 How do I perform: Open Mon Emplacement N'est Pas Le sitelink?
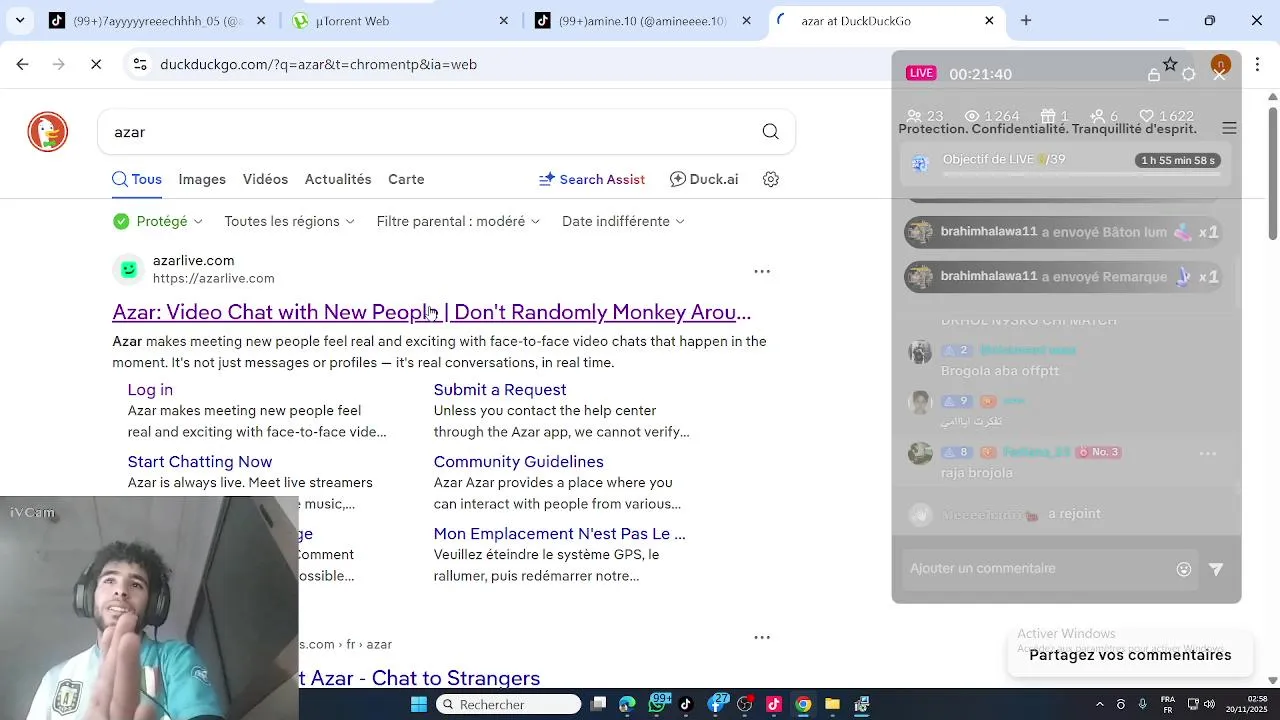[x=559, y=534]
